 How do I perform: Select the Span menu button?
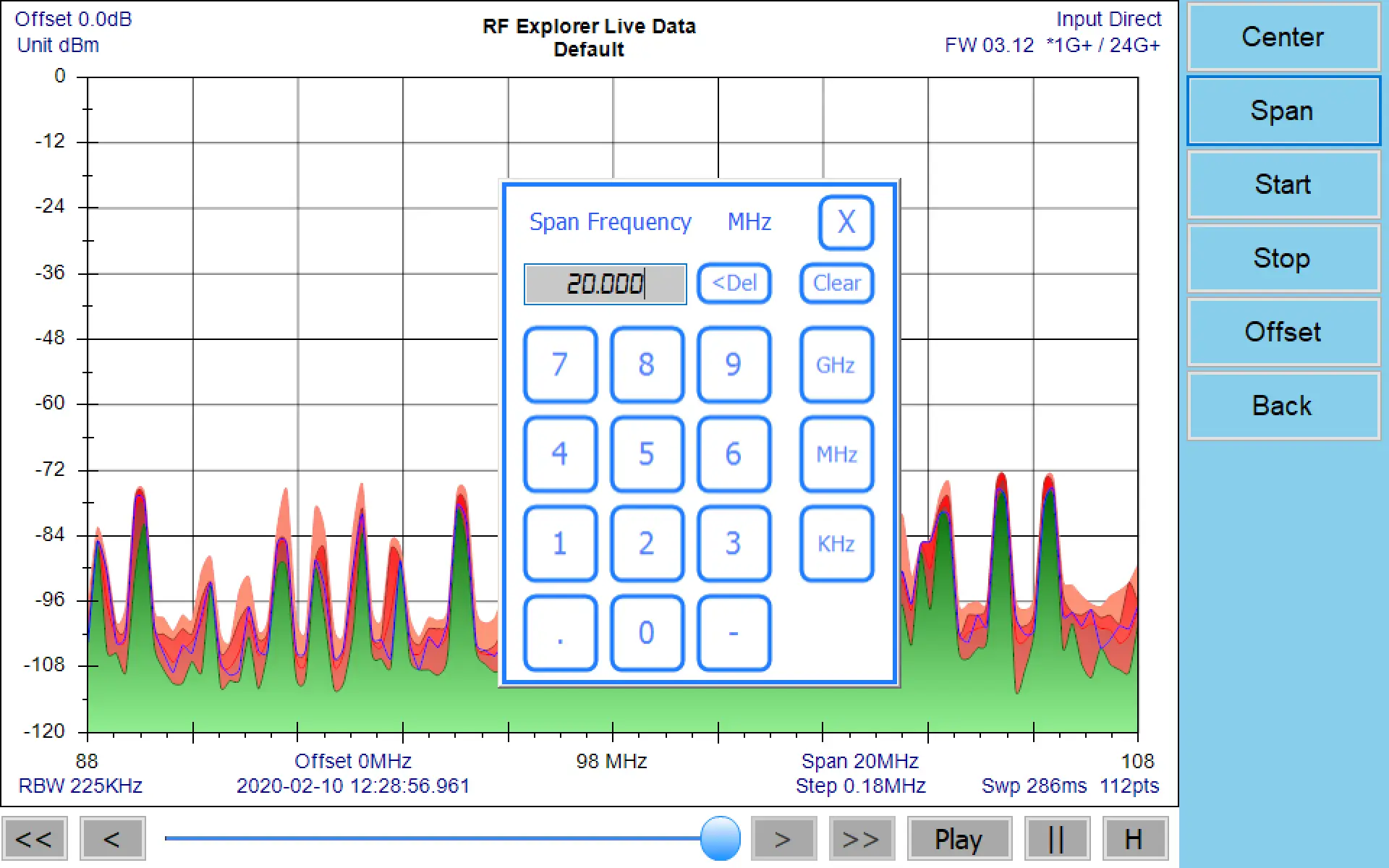1283,111
